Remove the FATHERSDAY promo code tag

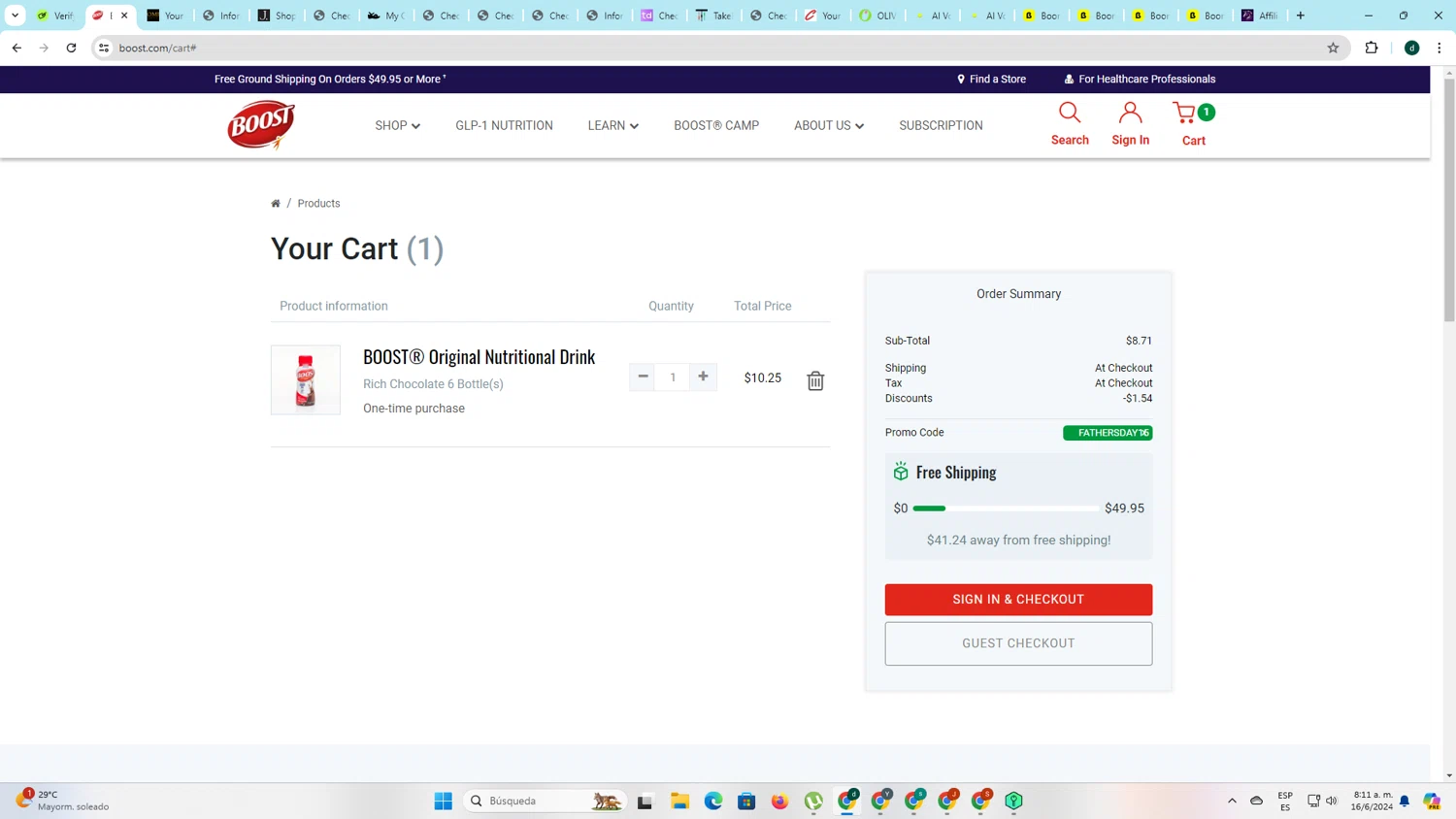coord(1145,432)
